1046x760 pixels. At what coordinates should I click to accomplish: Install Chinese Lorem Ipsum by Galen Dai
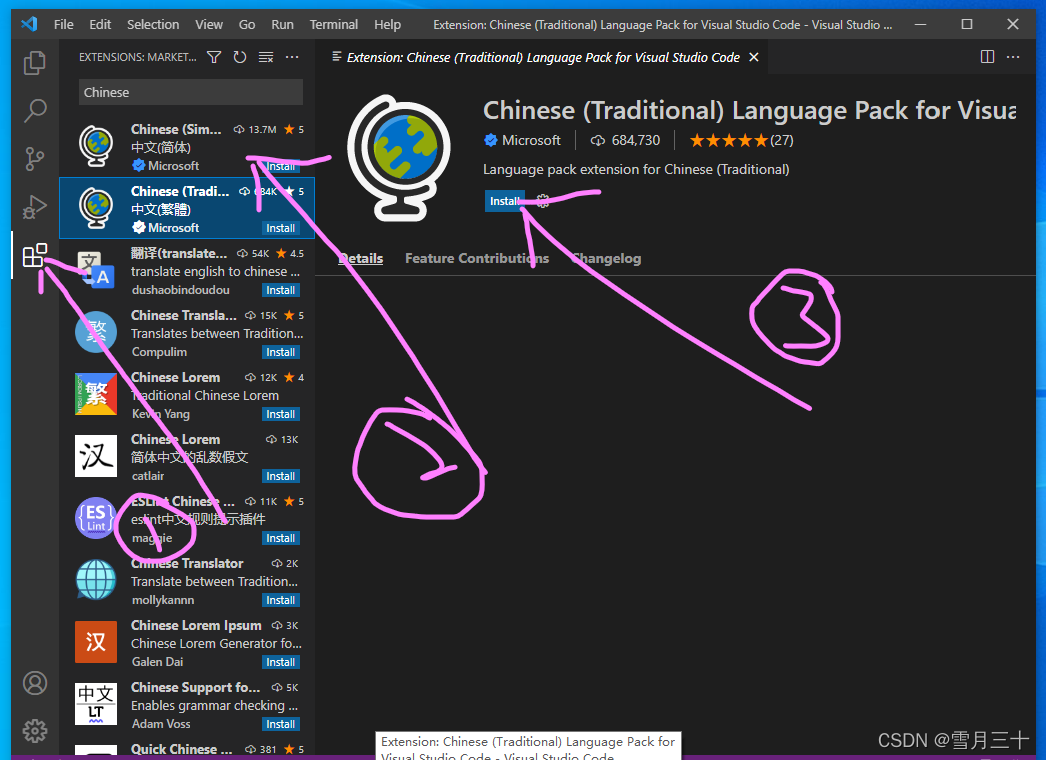[280, 663]
